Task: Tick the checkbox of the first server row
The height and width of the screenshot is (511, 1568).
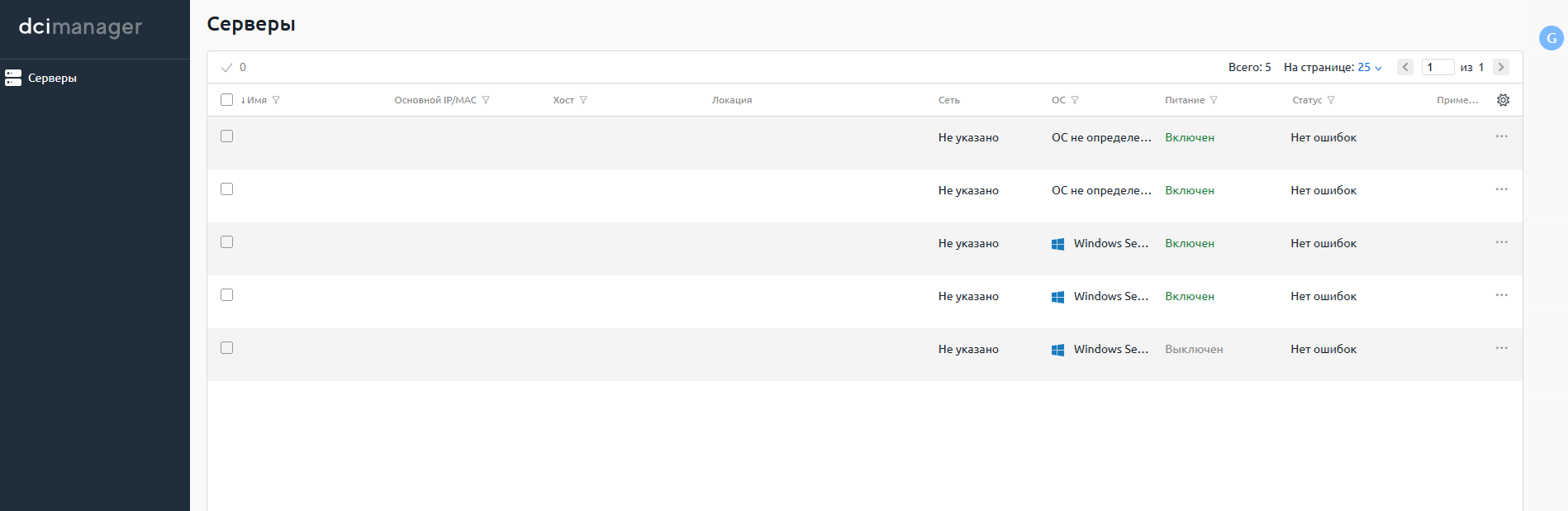Action: tap(226, 136)
